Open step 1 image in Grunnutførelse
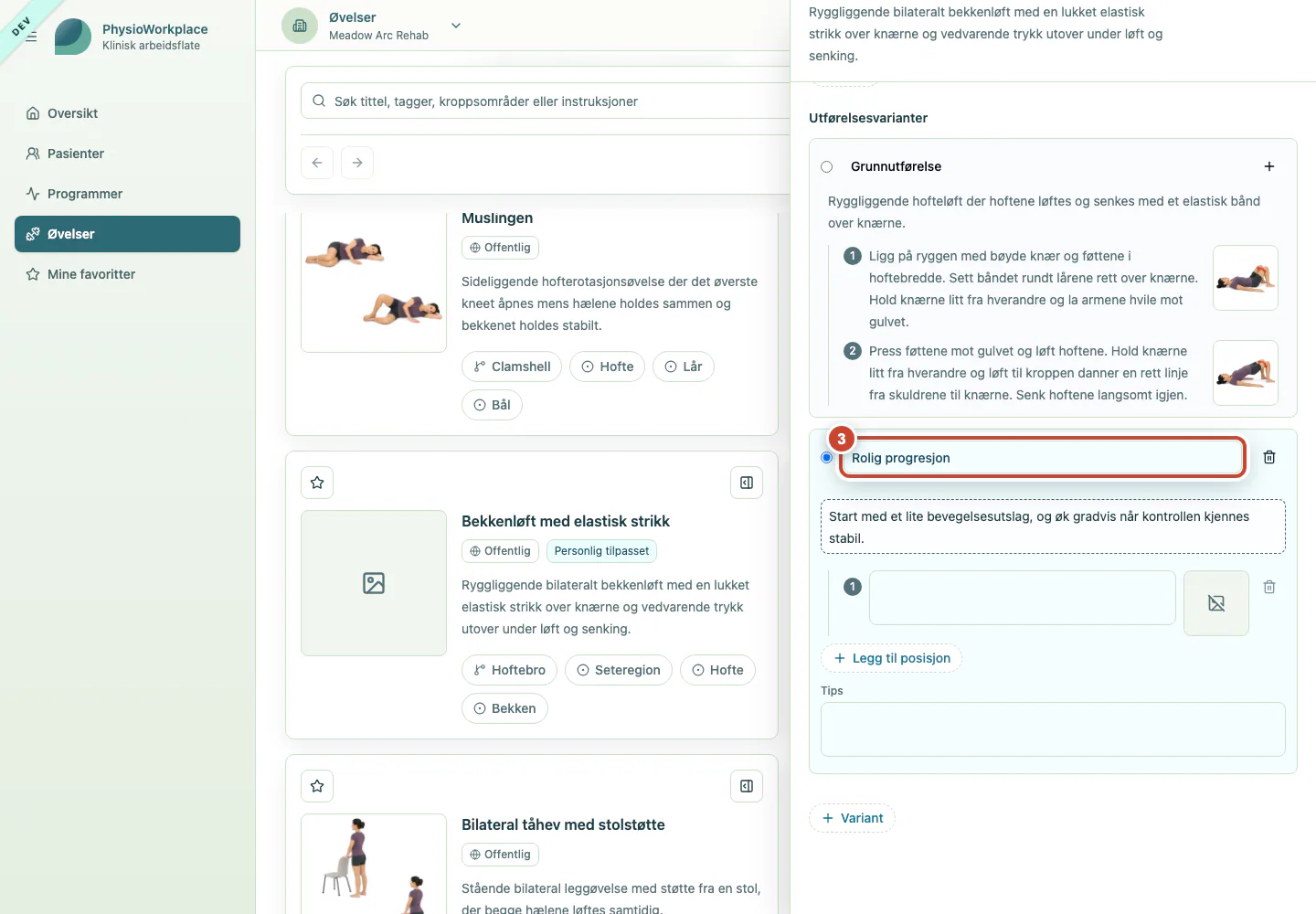Viewport: 1316px width, 914px height. 1246,278
